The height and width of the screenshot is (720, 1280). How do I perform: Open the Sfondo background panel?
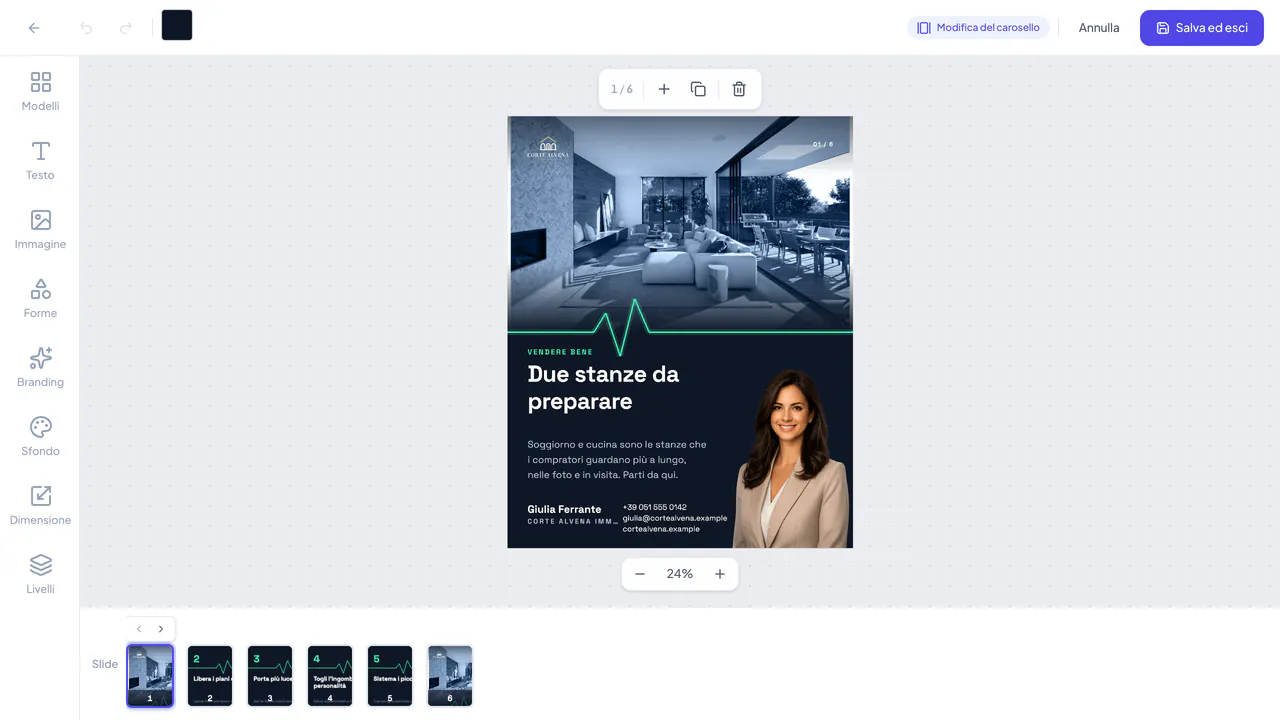pos(40,436)
